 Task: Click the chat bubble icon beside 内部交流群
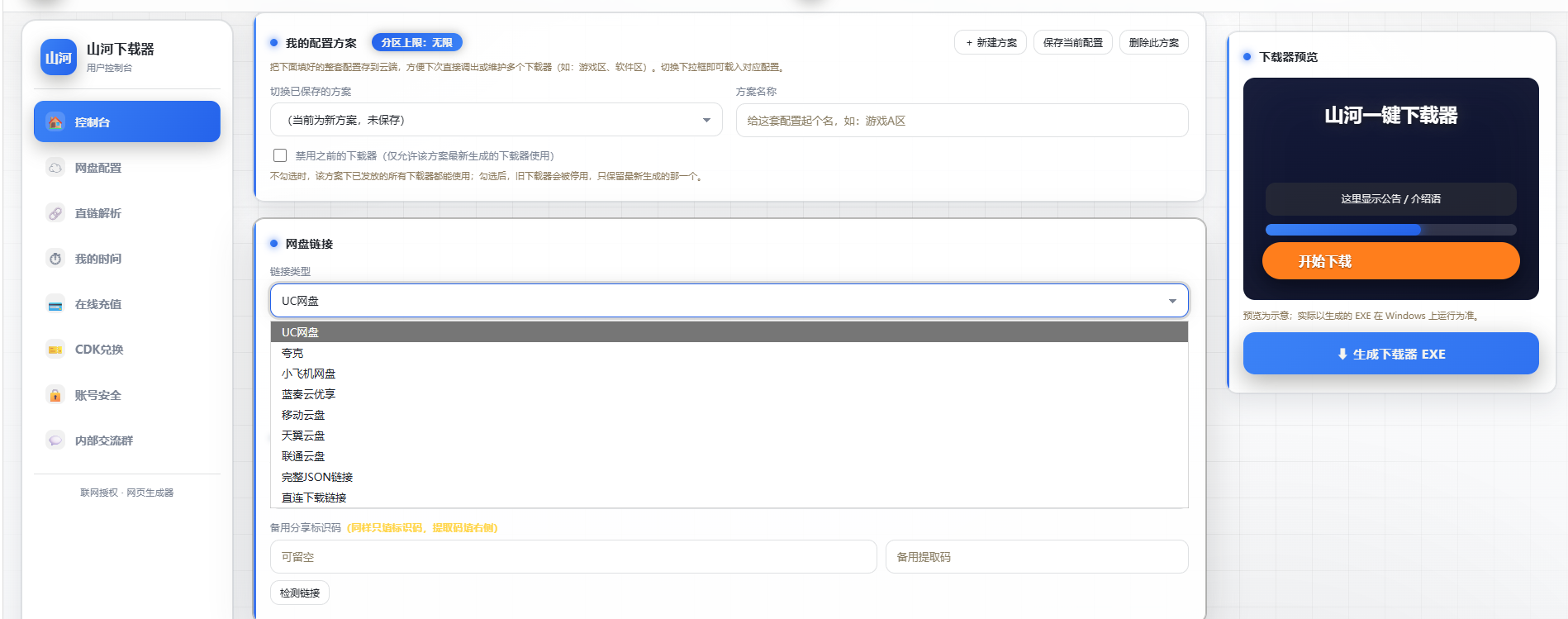55,440
